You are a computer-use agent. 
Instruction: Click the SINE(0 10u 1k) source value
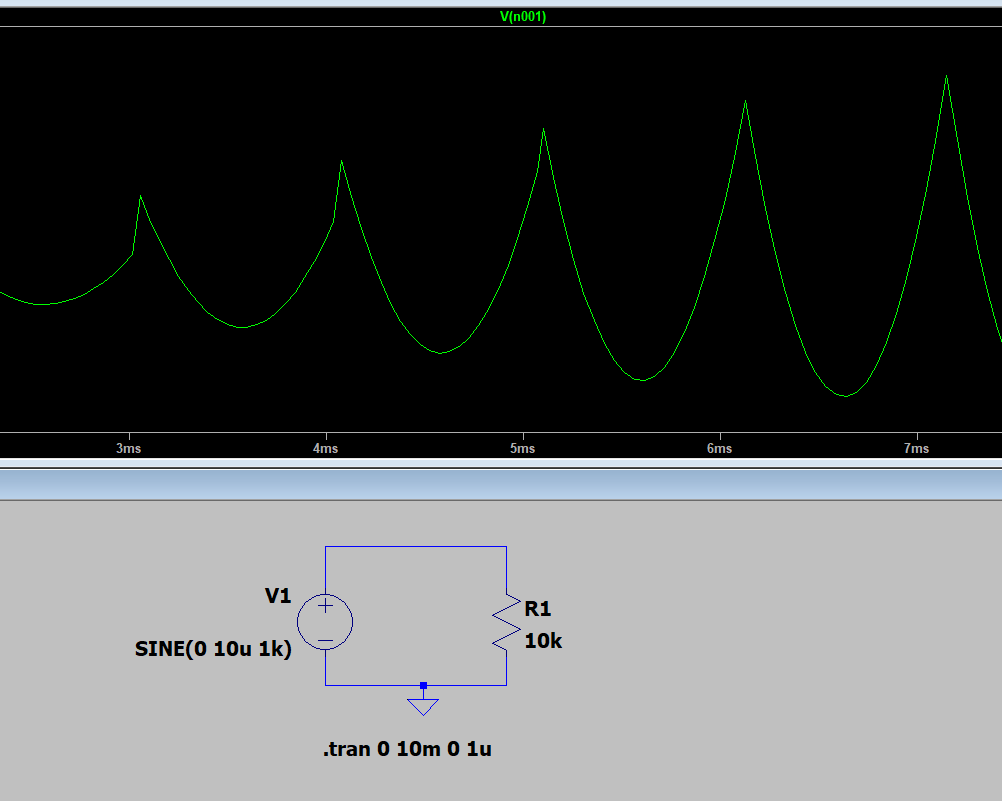coord(213,649)
